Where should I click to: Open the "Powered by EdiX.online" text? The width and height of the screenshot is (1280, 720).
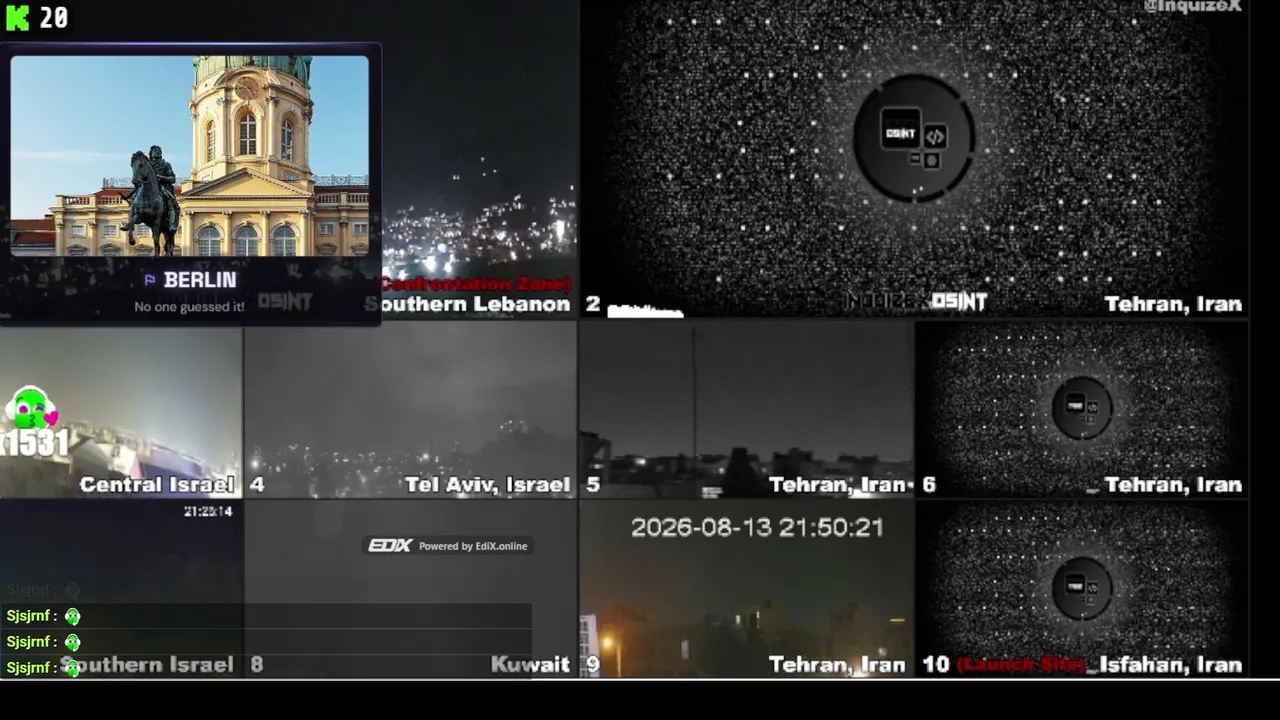473,546
